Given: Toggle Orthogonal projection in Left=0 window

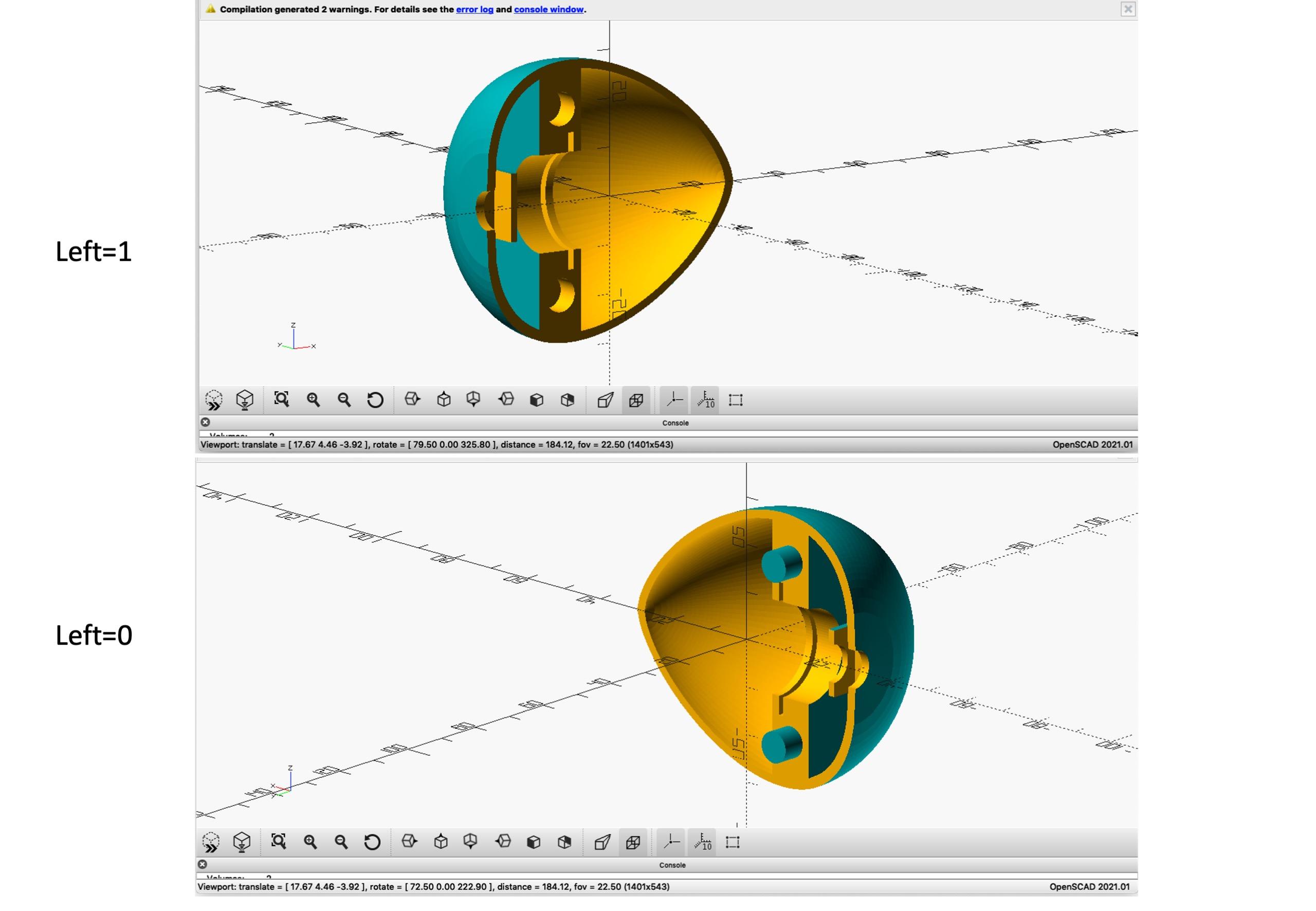Looking at the screenshot, I should [633, 842].
